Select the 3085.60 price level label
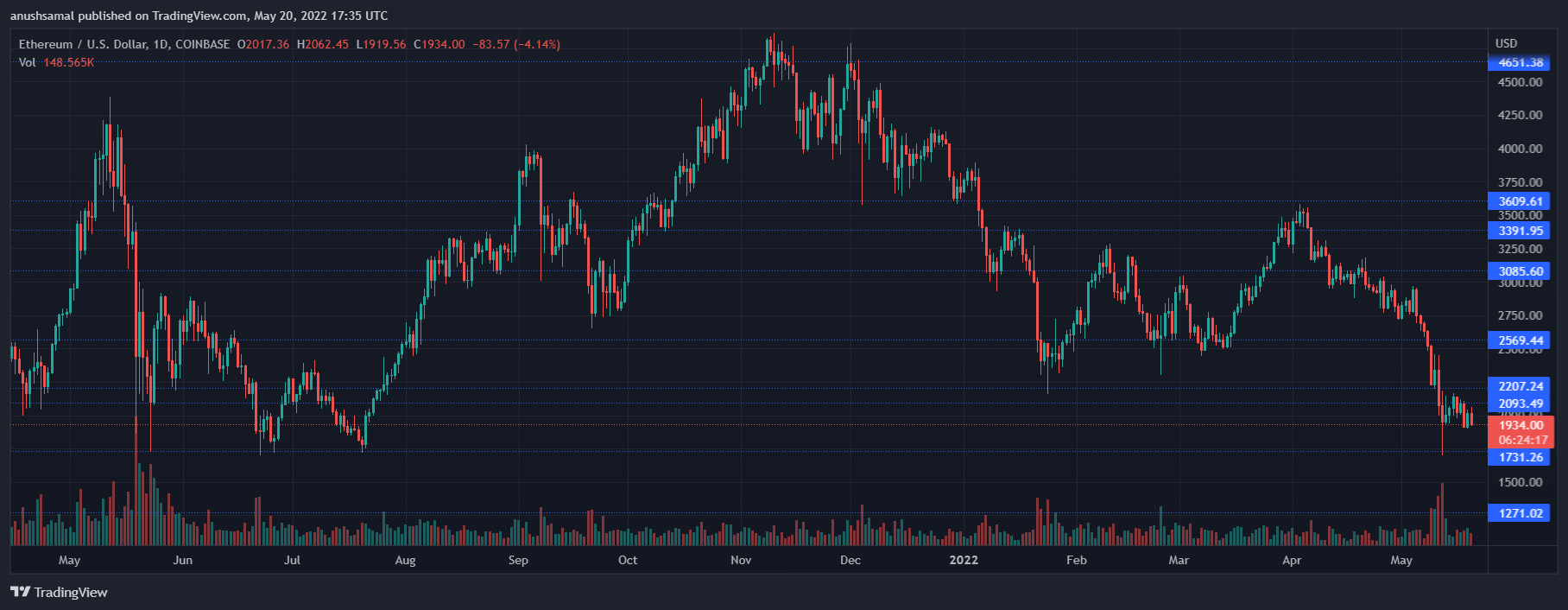This screenshot has width=1568, height=610. (1519, 271)
